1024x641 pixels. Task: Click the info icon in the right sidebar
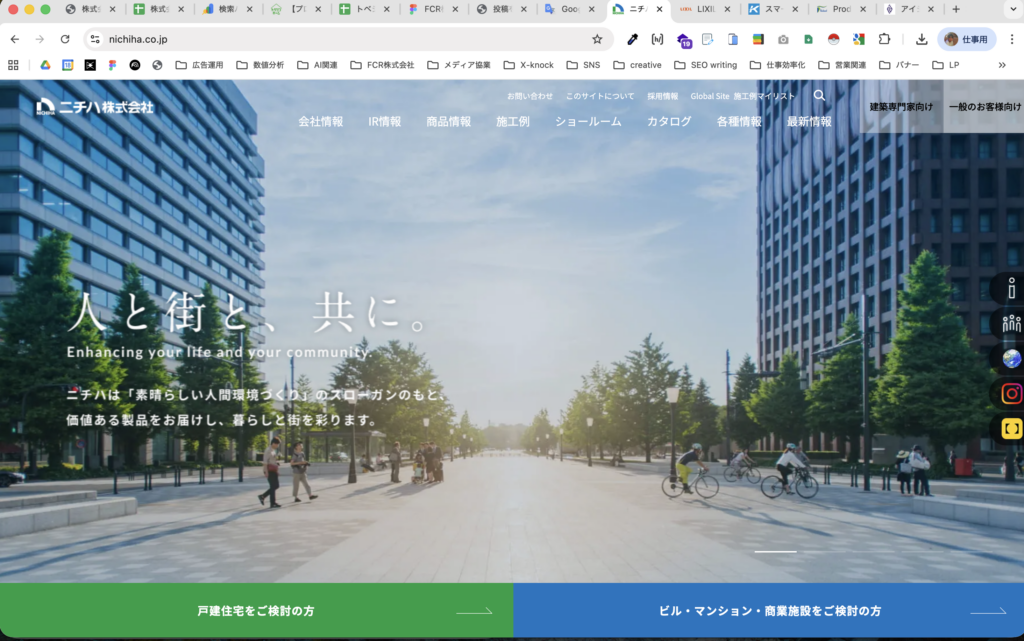pos(1010,288)
